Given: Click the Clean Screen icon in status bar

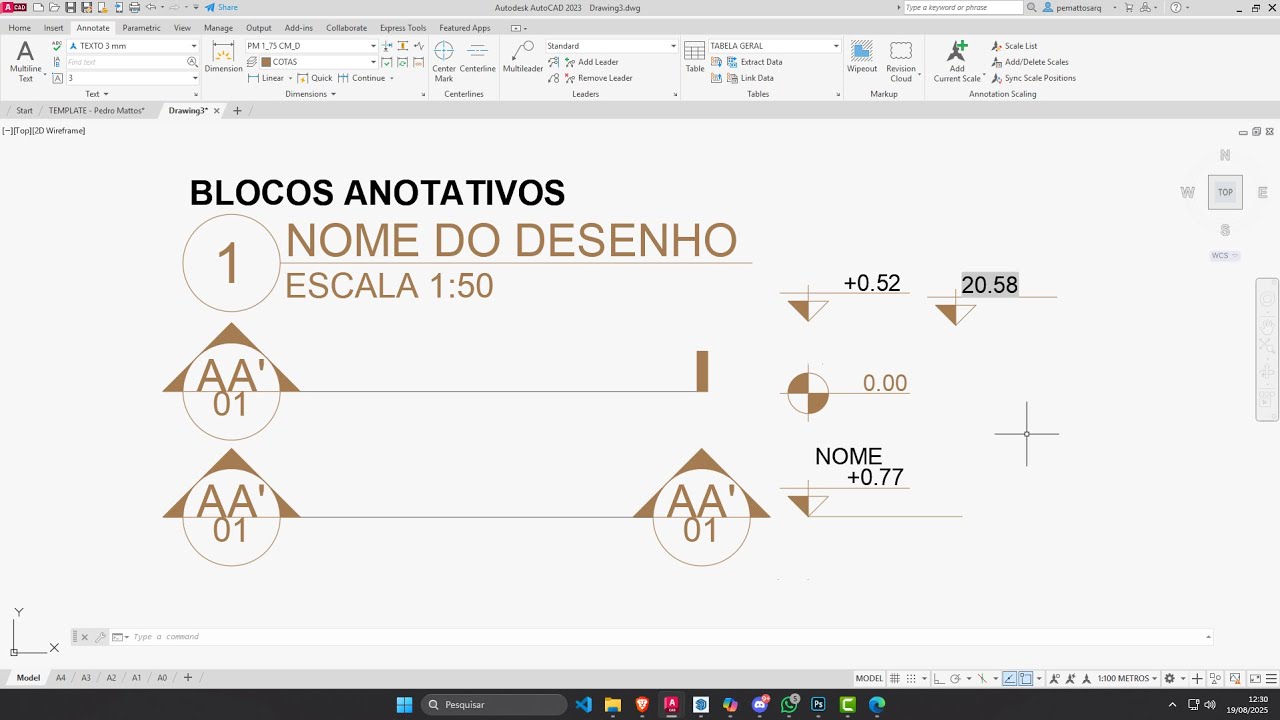Looking at the screenshot, I should pos(1255,678).
